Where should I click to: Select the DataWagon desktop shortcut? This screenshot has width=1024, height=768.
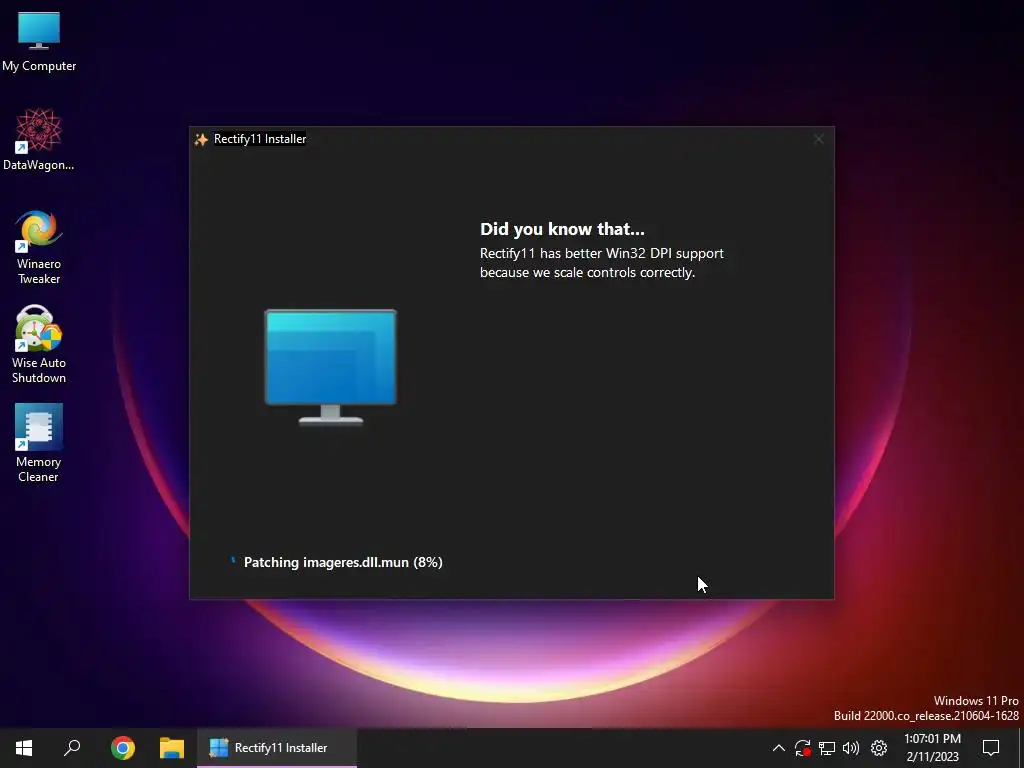tap(39, 140)
